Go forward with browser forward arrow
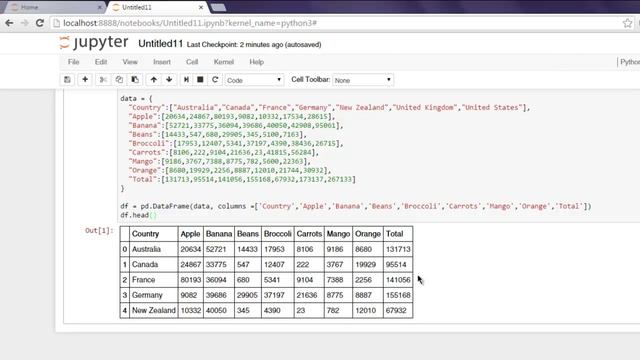The width and height of the screenshot is (640, 360). click(24, 23)
